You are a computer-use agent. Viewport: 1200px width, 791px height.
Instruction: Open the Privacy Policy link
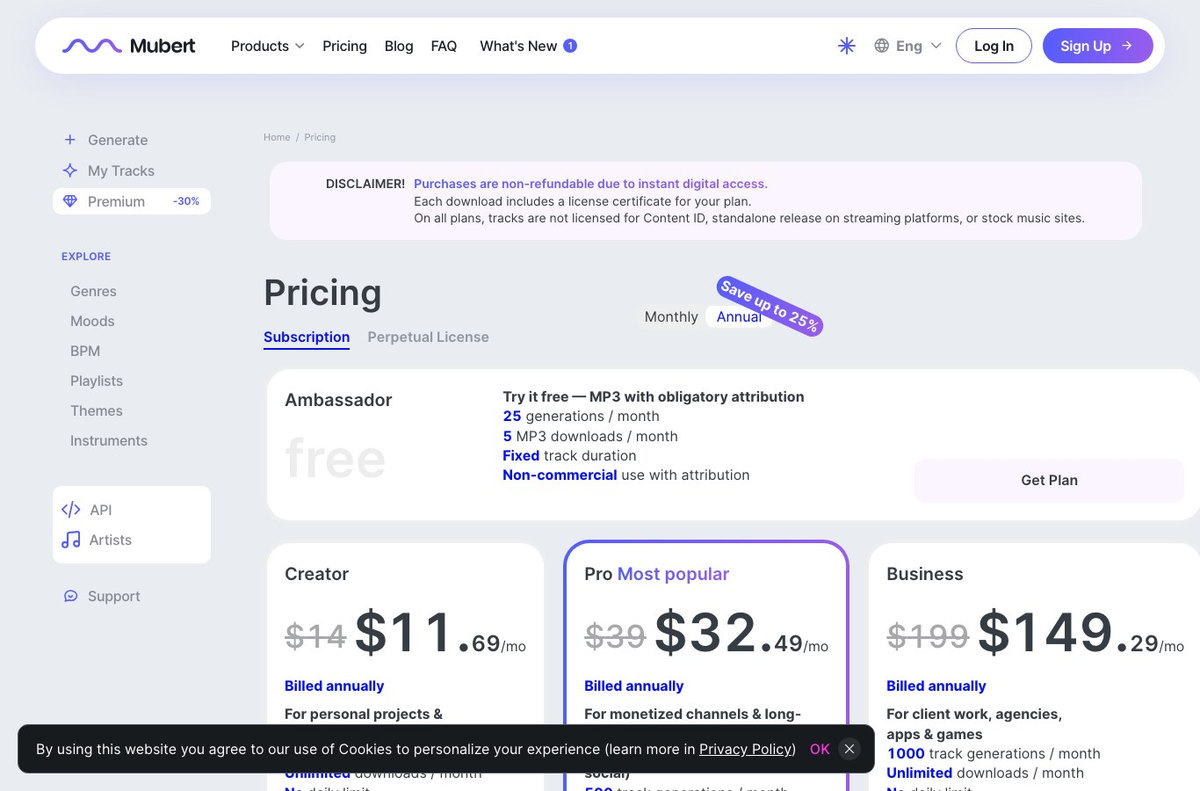[747, 749]
